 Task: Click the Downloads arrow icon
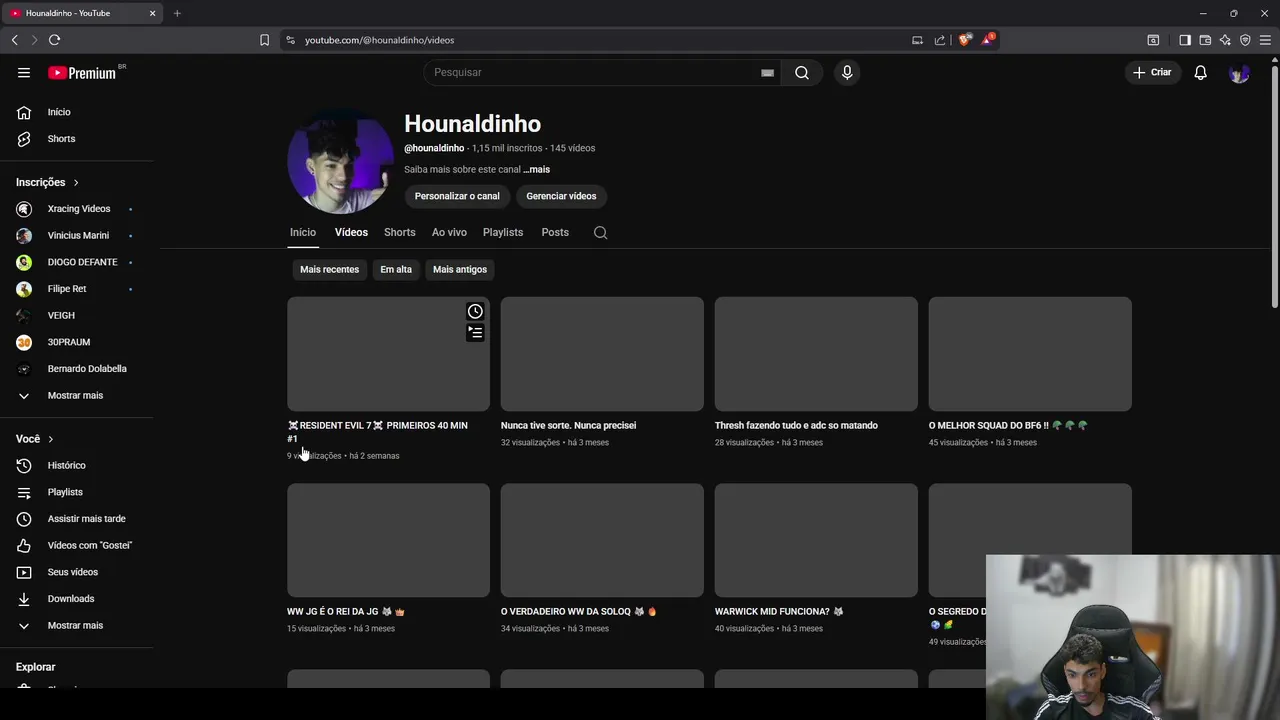(x=24, y=599)
